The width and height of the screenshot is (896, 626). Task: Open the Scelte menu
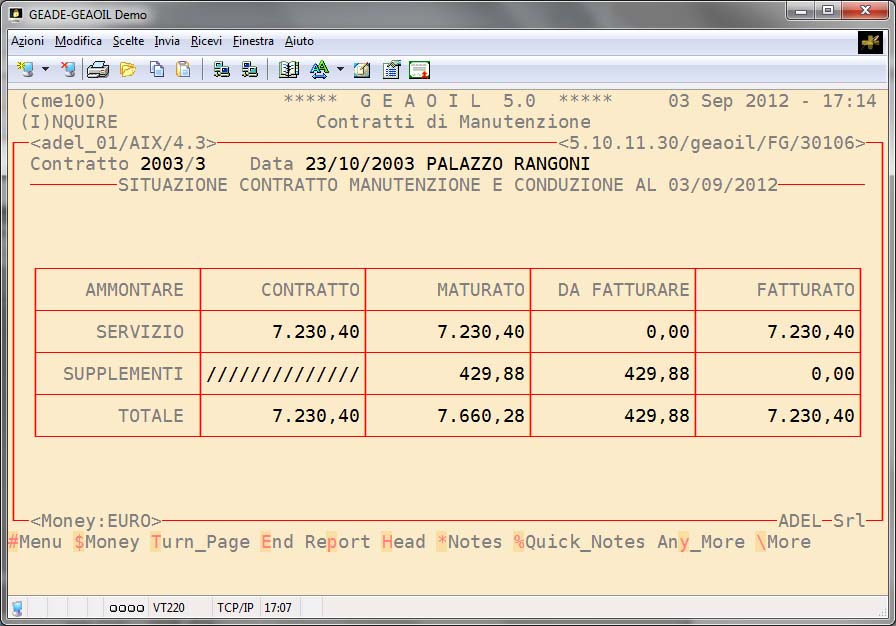click(128, 41)
